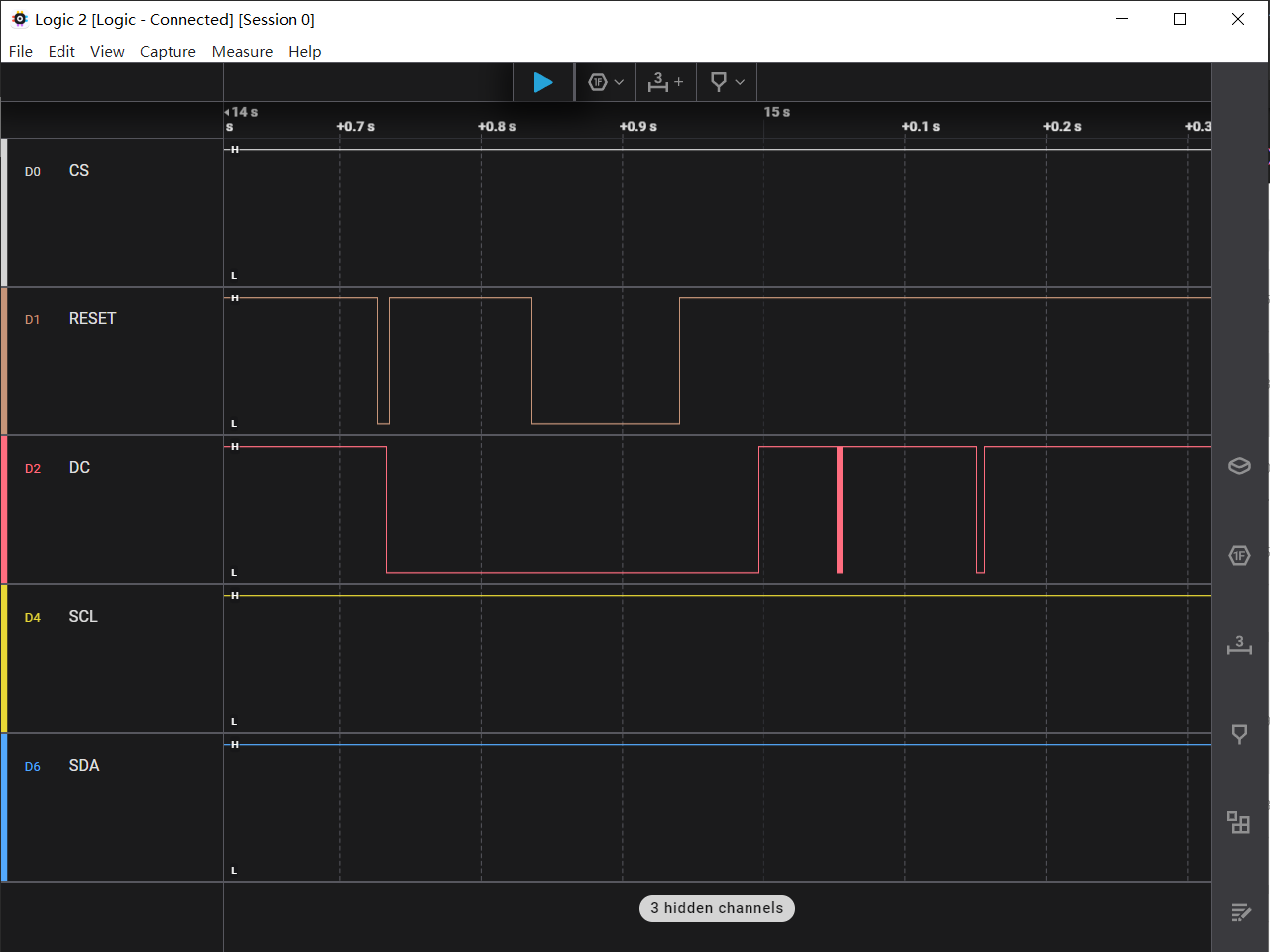Open the Extensions panel in right sidebar

pos(1239,823)
